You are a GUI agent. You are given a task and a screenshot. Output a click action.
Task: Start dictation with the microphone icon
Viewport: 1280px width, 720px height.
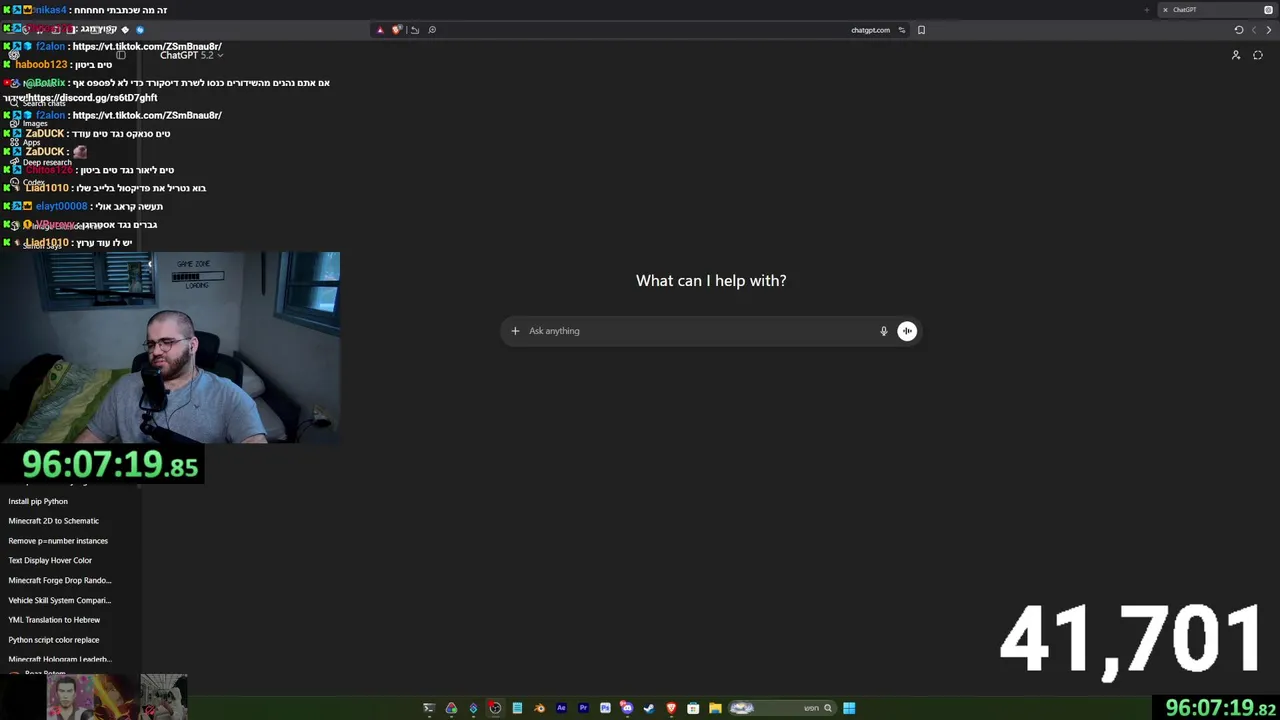[x=884, y=331]
